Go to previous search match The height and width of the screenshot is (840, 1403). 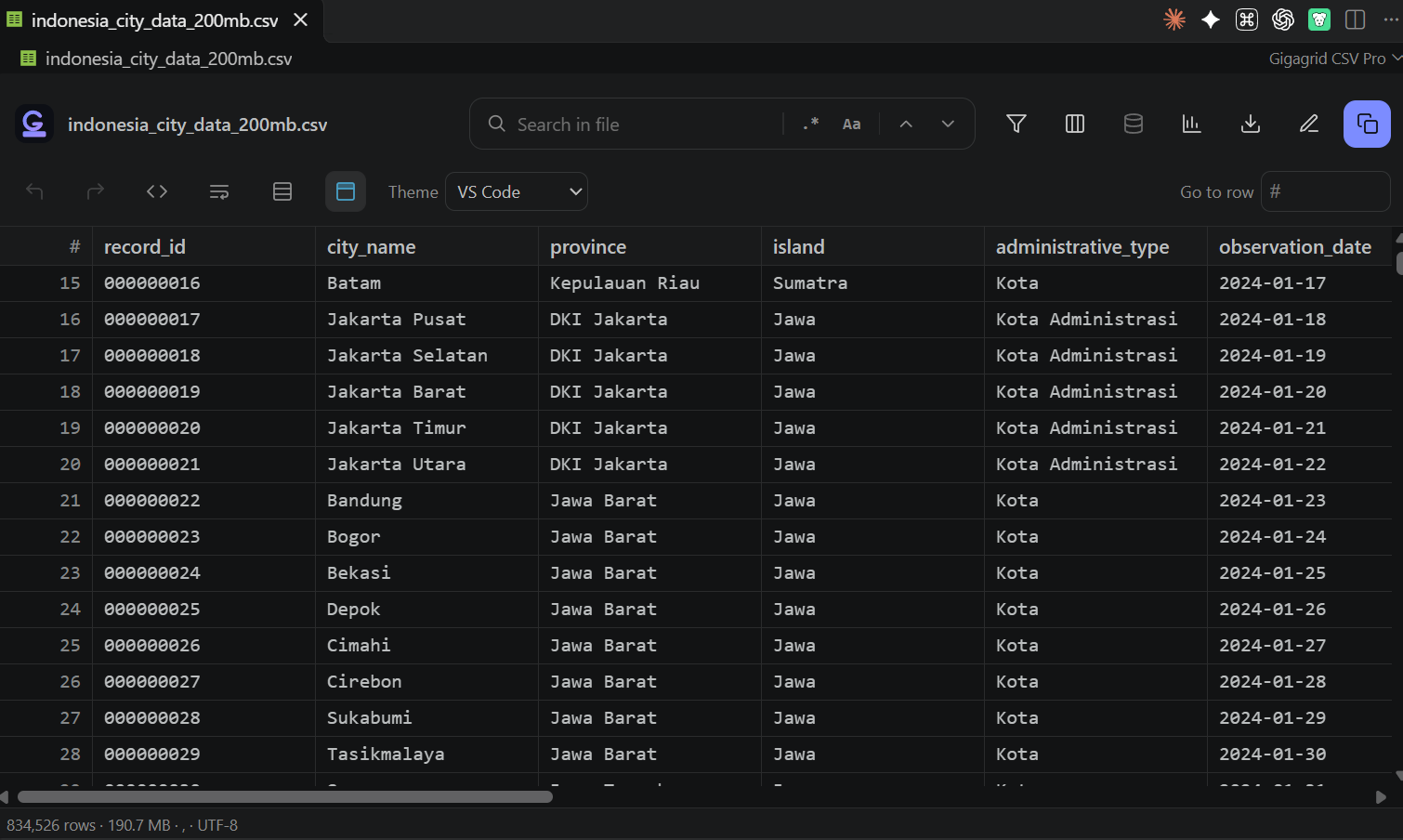point(906,124)
